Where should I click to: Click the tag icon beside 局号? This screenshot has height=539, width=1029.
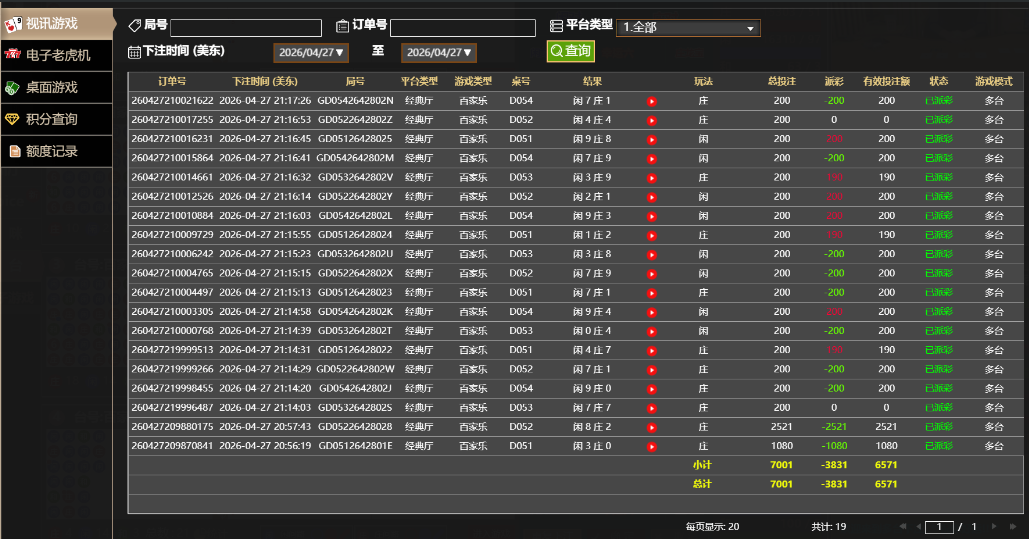[x=135, y=26]
